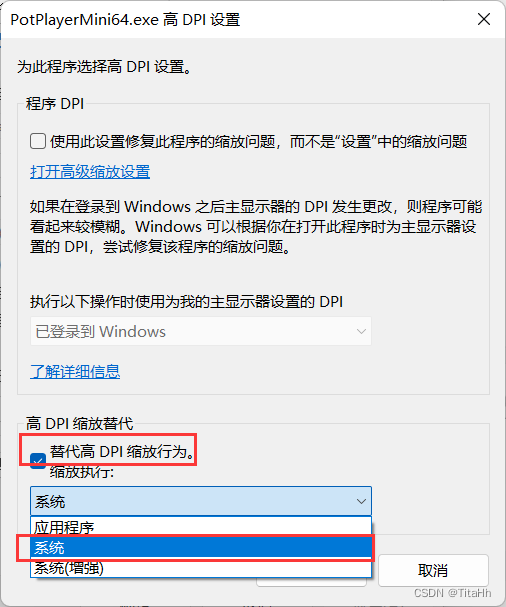Viewport: 506px width, 607px height.
Task: Click the 高 DPI 缩放替代 group label
Action: 79,423
